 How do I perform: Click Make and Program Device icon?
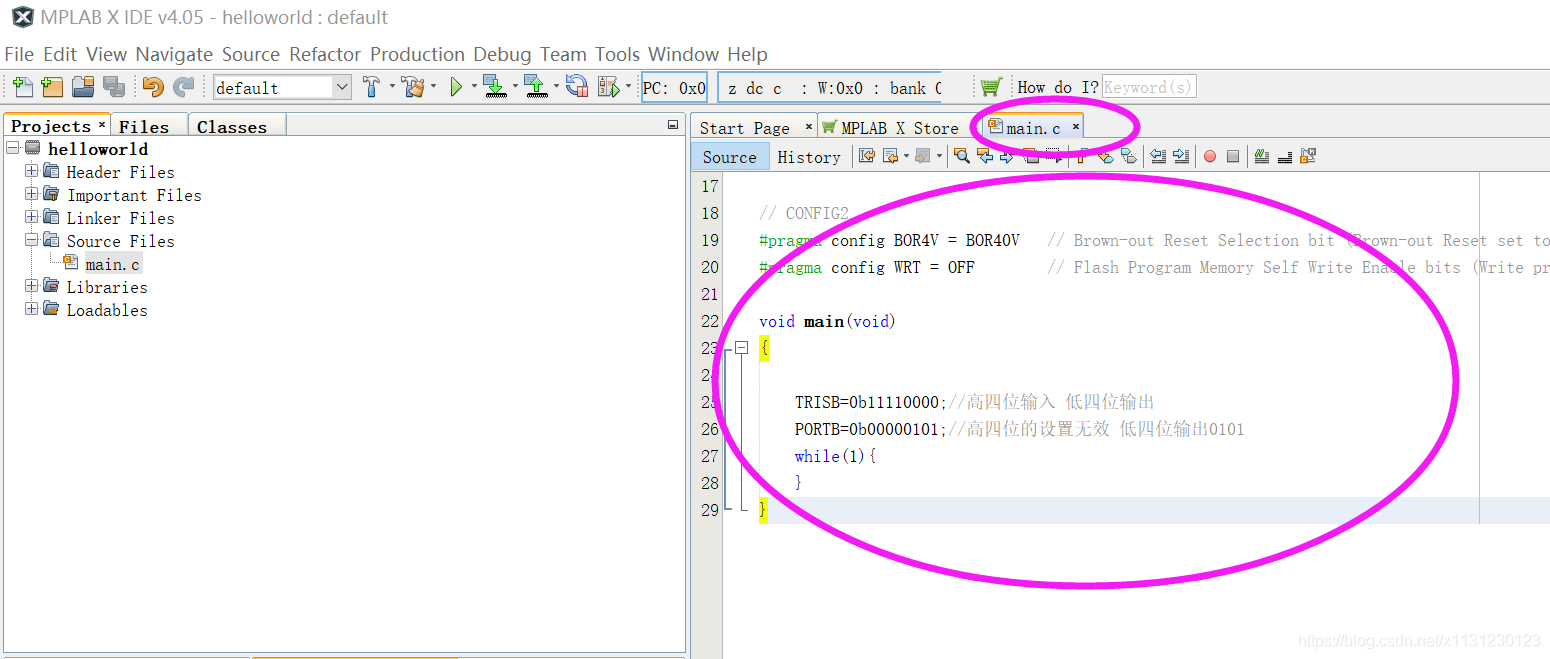click(x=494, y=87)
